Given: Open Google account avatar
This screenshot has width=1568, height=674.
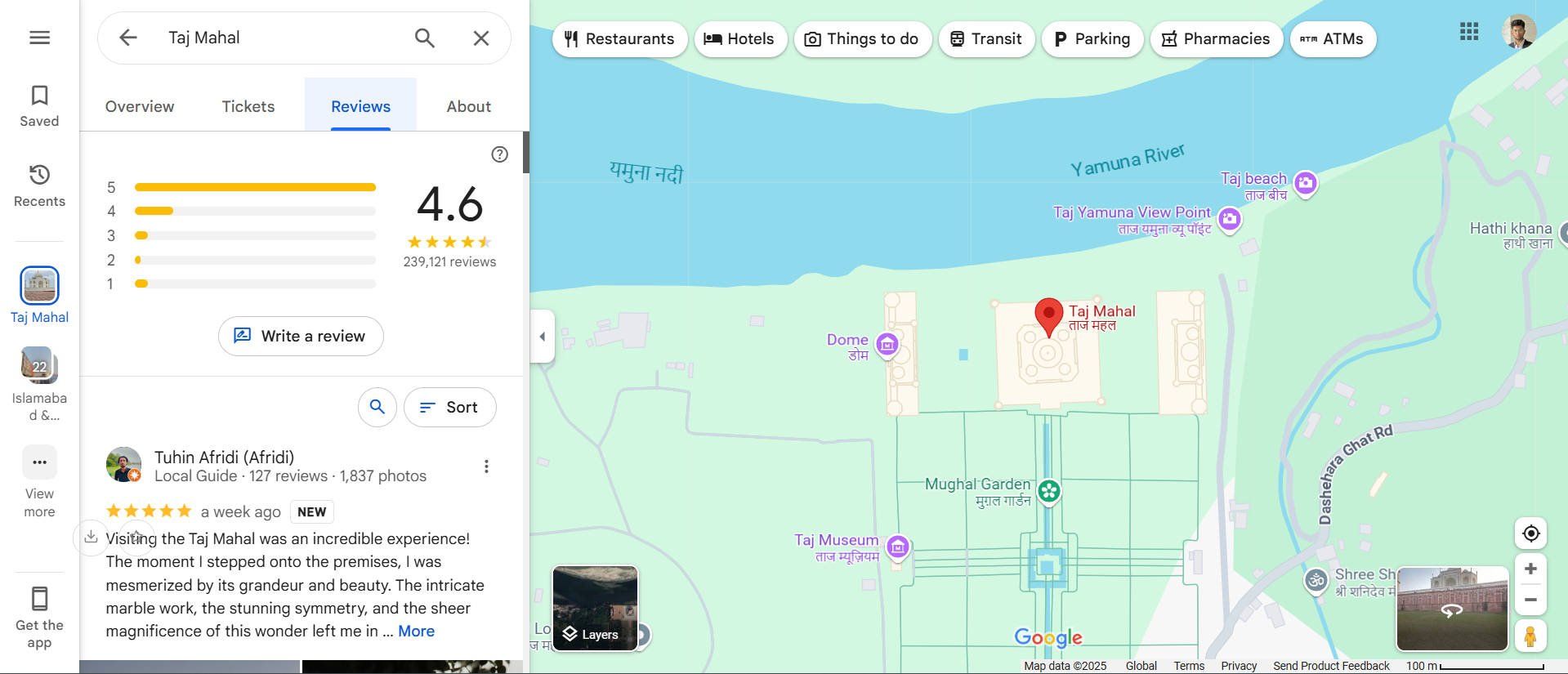Looking at the screenshot, I should click(1519, 32).
